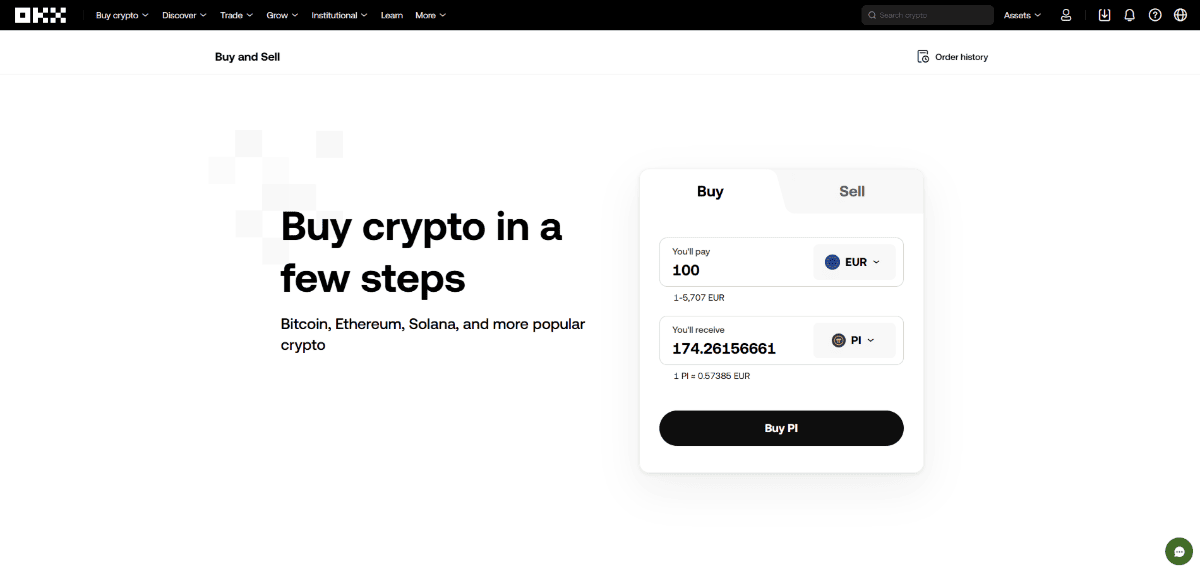The width and height of the screenshot is (1200, 574).
Task: Select the Buy tab
Action: [x=710, y=191]
